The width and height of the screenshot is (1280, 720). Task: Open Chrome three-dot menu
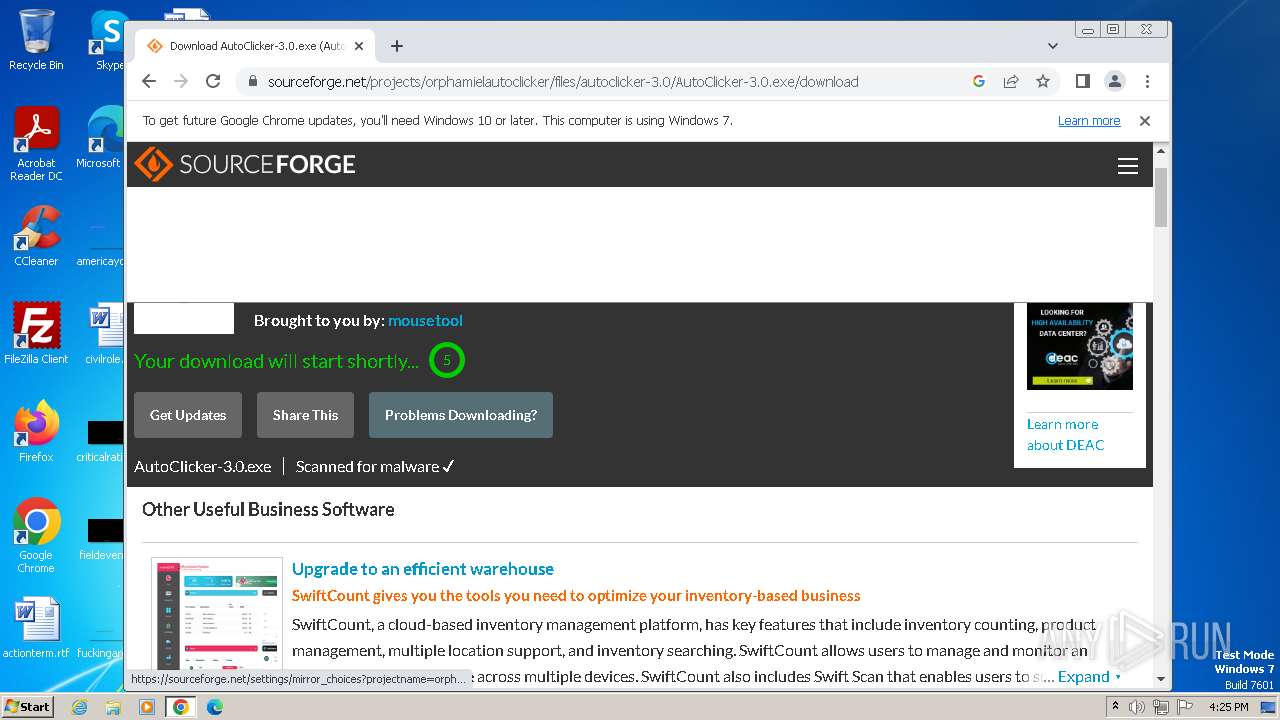tap(1147, 81)
